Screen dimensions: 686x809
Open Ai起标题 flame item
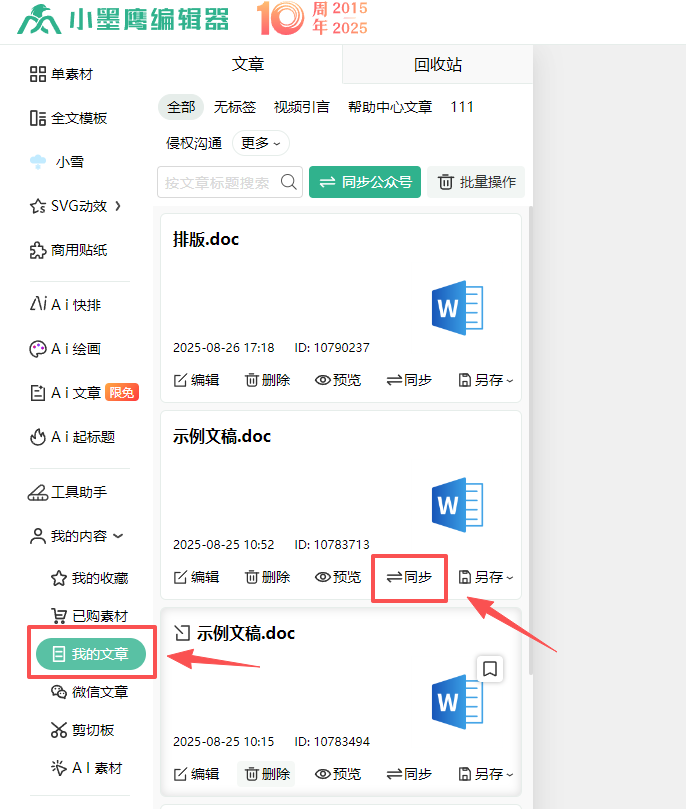72,437
